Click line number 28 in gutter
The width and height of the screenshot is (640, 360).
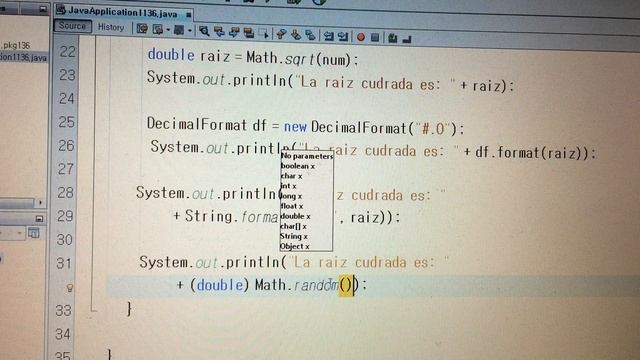[x=65, y=192]
